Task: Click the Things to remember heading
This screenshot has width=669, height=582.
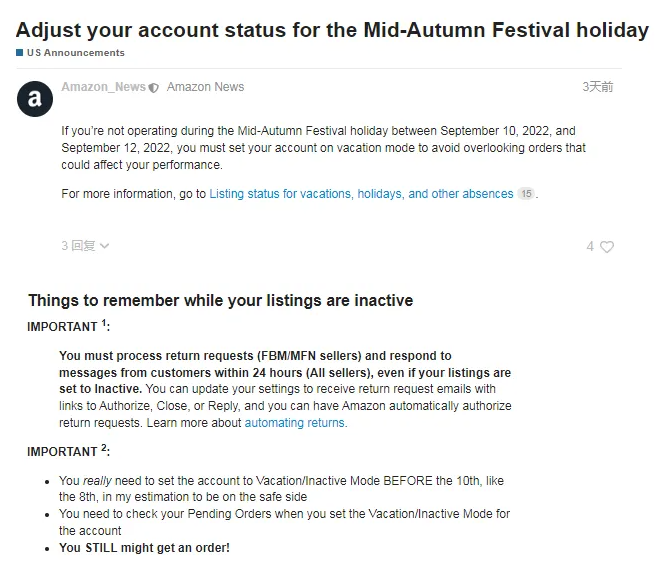Action: tap(221, 300)
